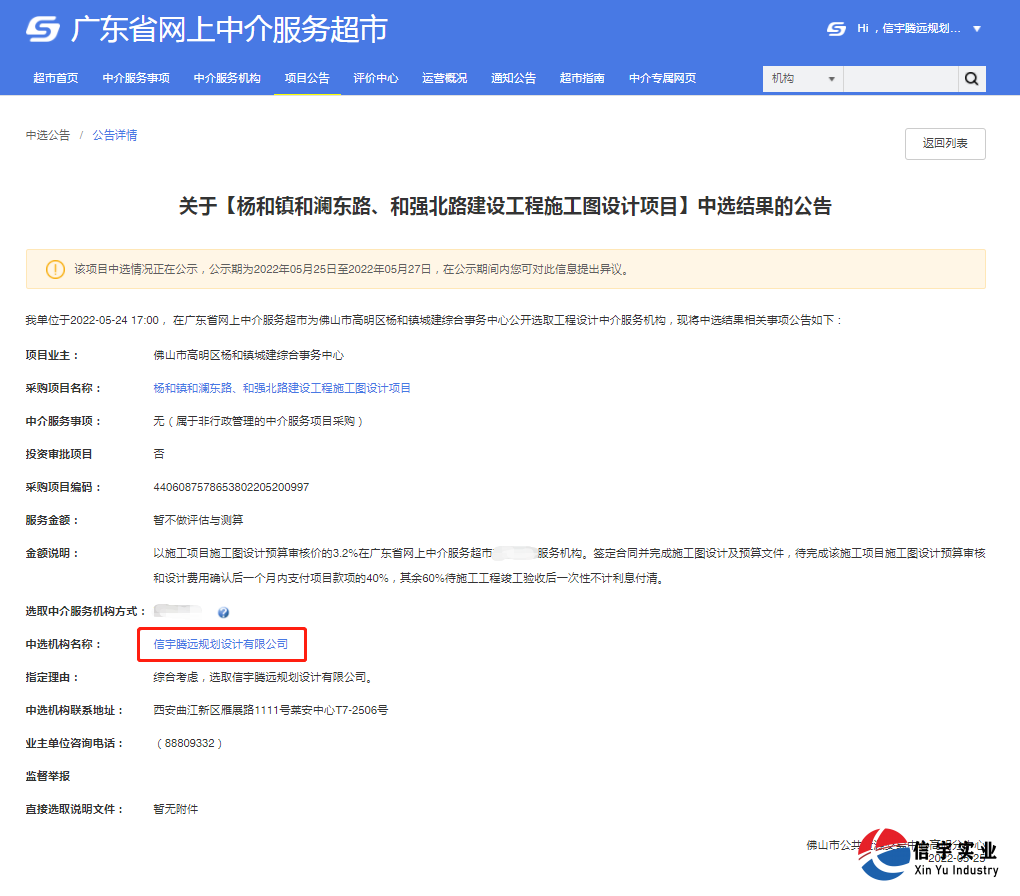The height and width of the screenshot is (896, 1020).
Task: Click the 信宇腾远规划设计有限公司 link
Action: [x=220, y=645]
